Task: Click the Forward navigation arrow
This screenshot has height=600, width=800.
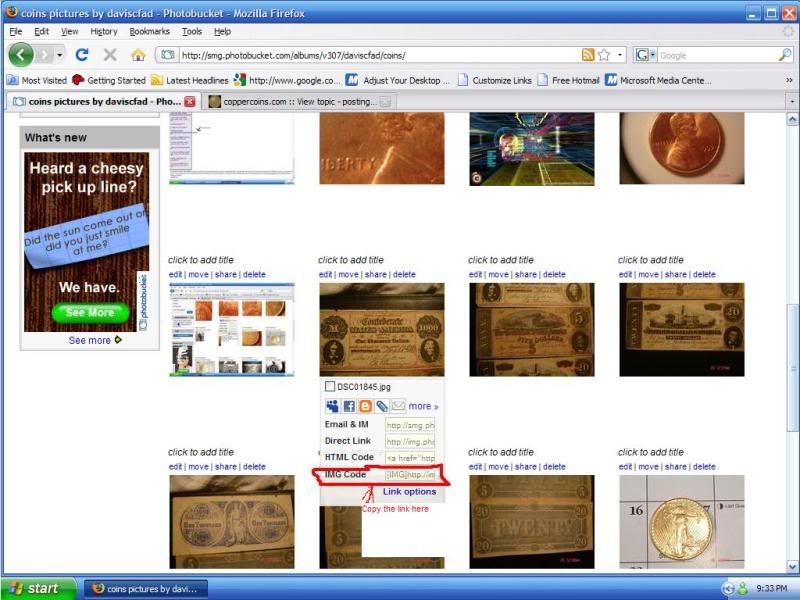Action: [44, 55]
